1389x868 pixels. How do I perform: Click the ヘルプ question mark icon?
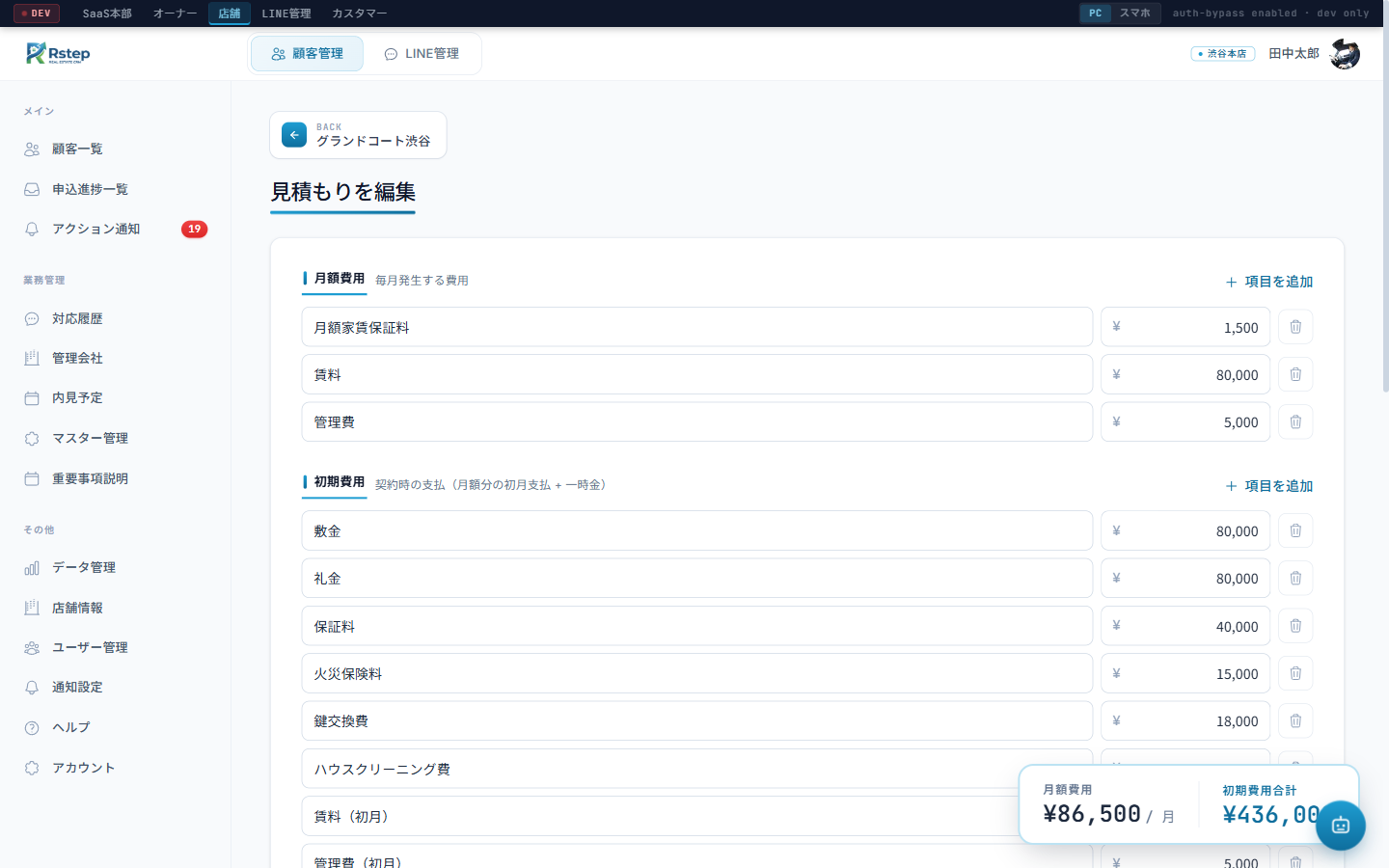coord(32,727)
